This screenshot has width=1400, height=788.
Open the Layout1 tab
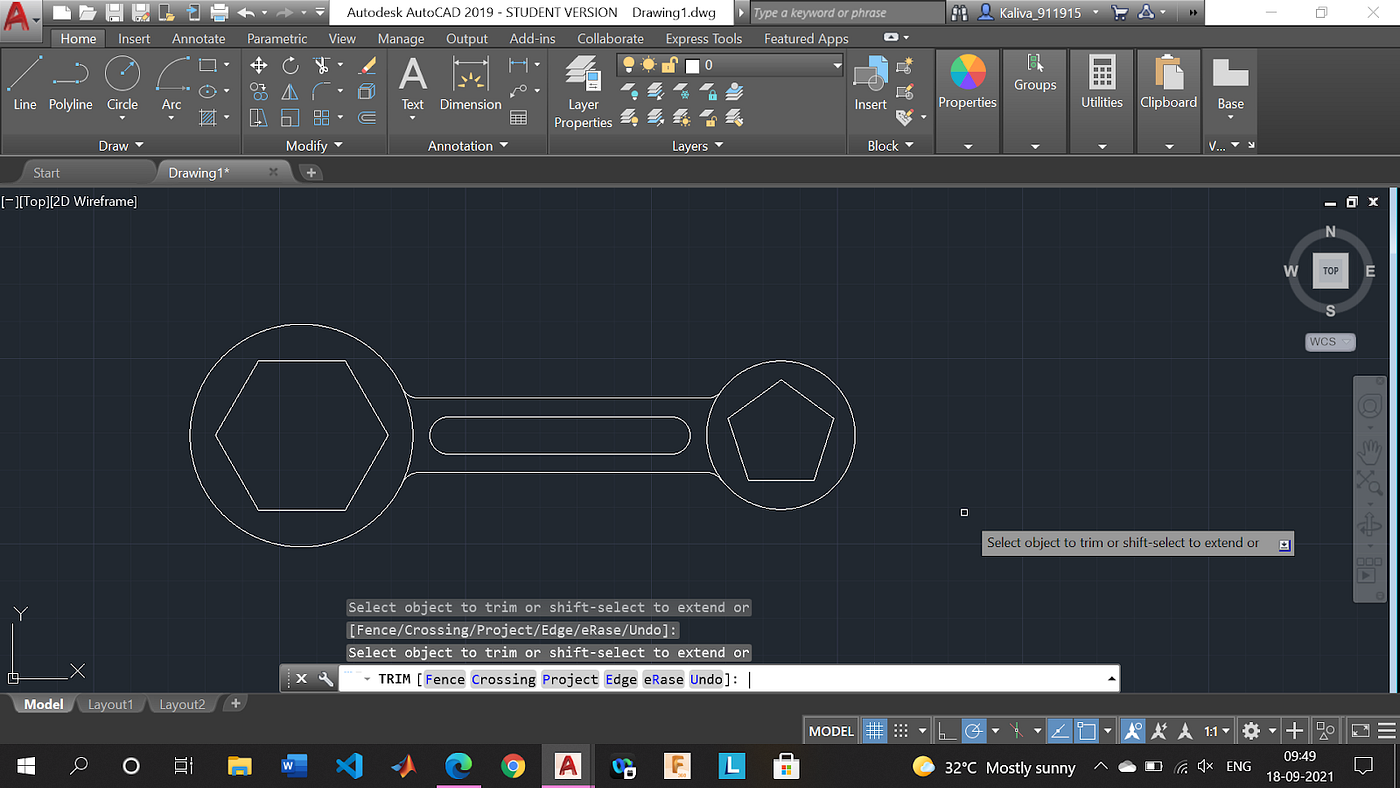(110, 704)
